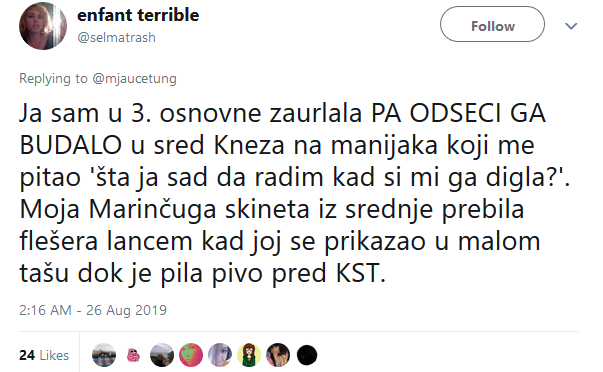Click the 'Replying to' label text
Screen dimensions: 603x372
click(53, 78)
